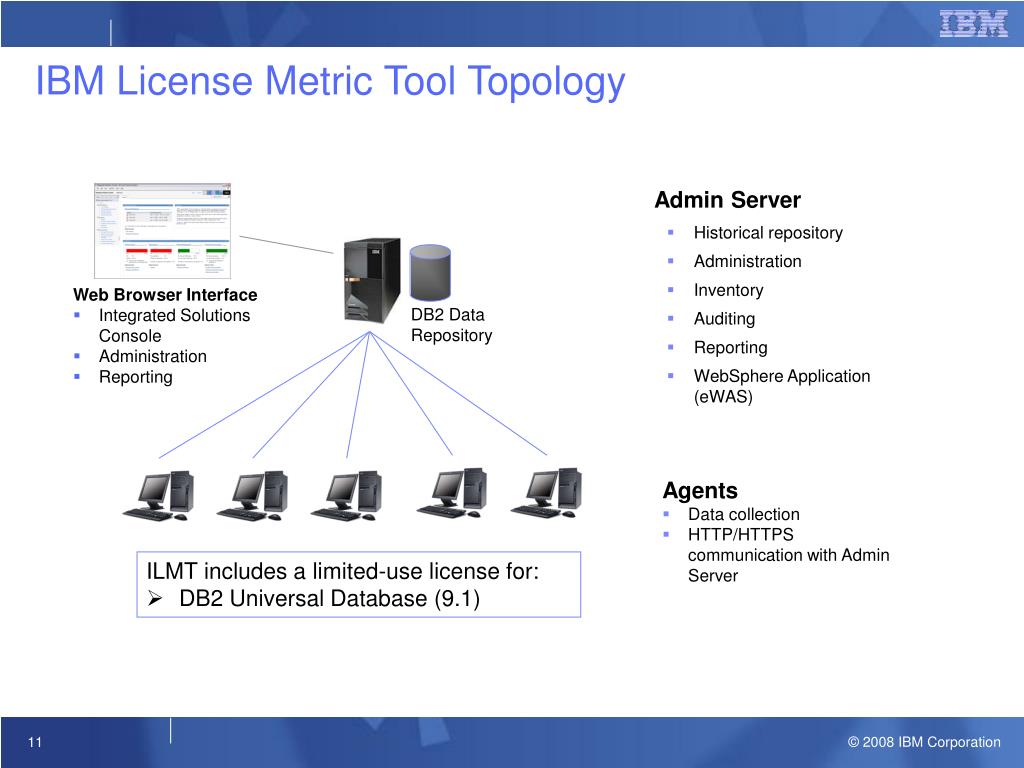Image resolution: width=1024 pixels, height=768 pixels.
Task: Click the Admin Server heading
Action: tap(728, 200)
